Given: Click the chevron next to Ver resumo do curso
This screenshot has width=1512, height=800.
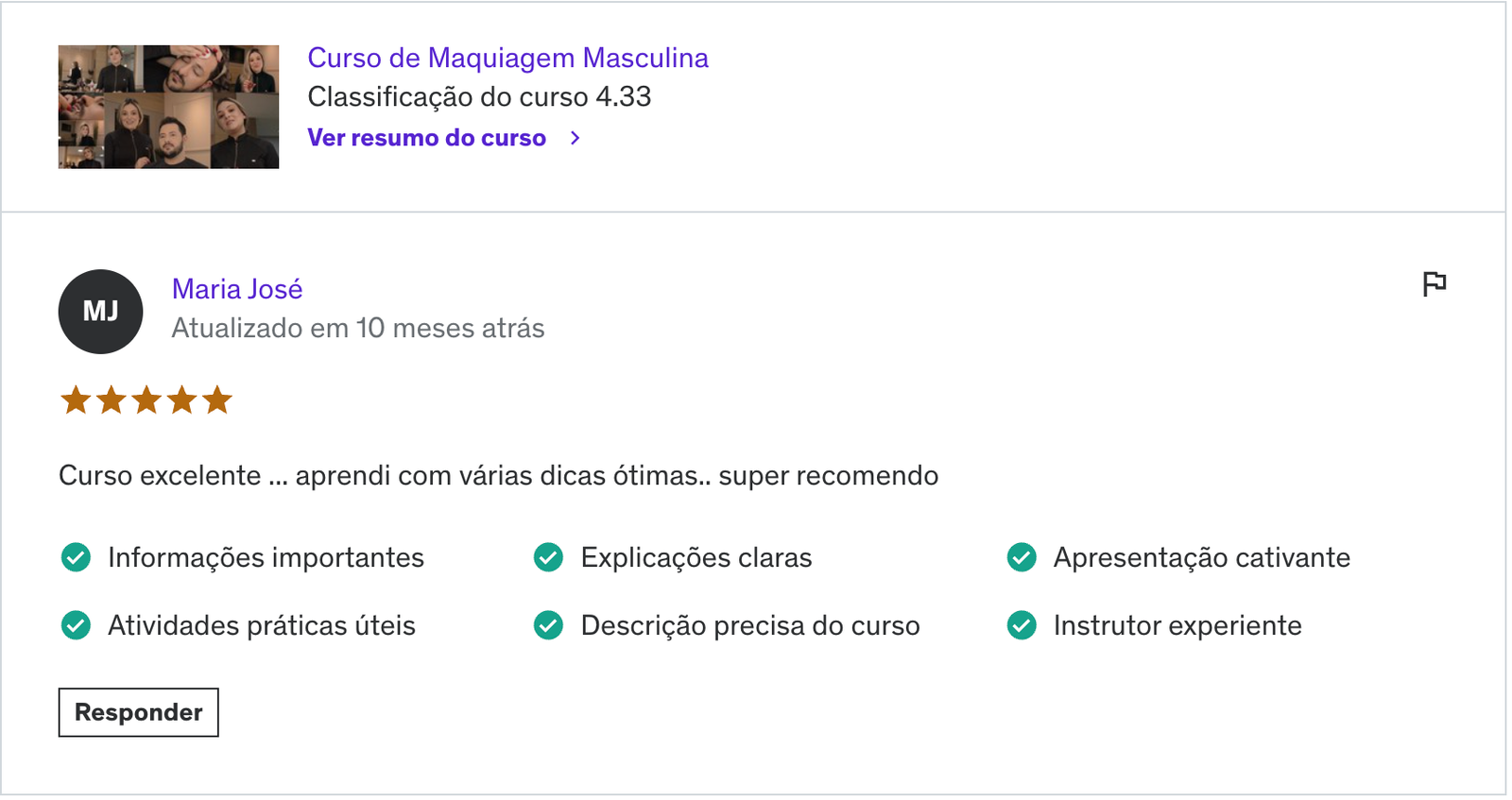Looking at the screenshot, I should pyautogui.click(x=575, y=138).
